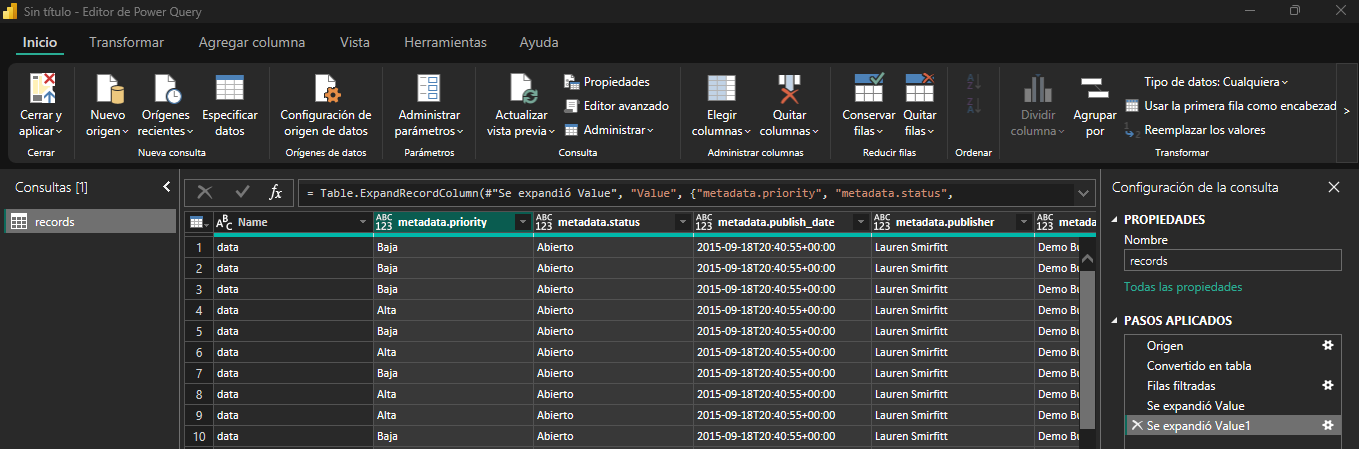This screenshot has width=1359, height=449.
Task: Expand the ribbon overflow arrow
Action: click(x=1346, y=111)
